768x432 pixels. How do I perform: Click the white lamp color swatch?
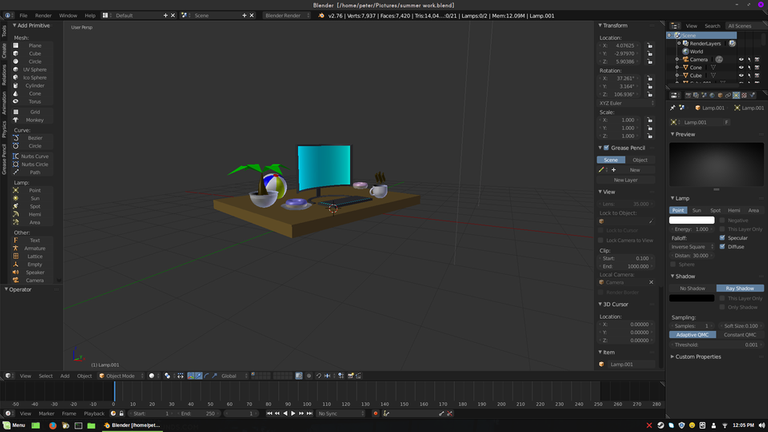[x=692, y=220]
